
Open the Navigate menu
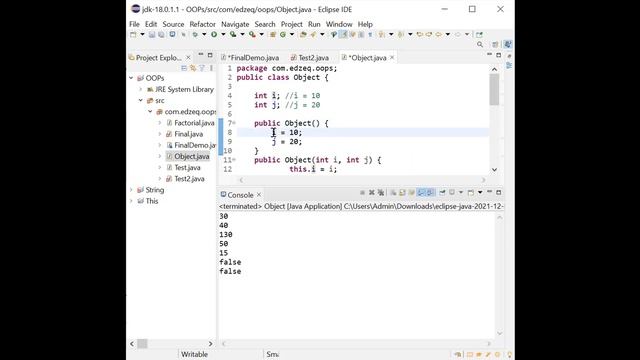pyautogui.click(x=235, y=24)
